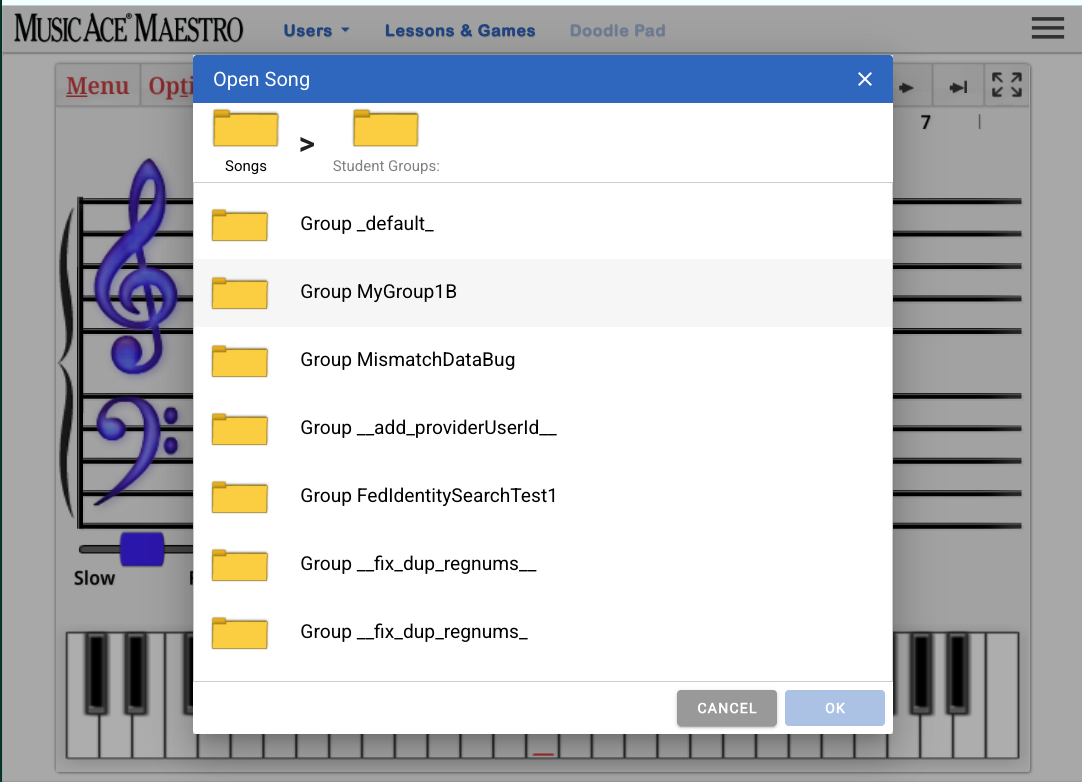Open the Options menu
The width and height of the screenshot is (1082, 782).
pyautogui.click(x=170, y=86)
